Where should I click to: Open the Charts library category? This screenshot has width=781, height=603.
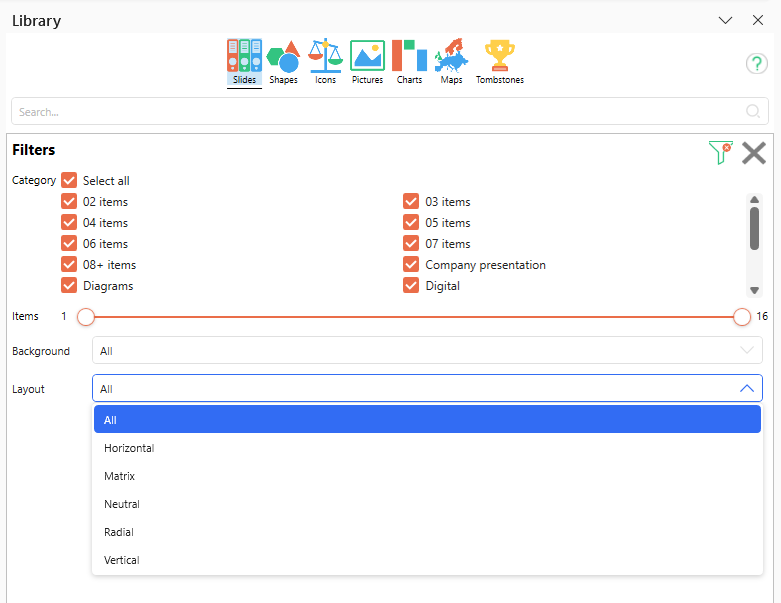[x=409, y=62]
